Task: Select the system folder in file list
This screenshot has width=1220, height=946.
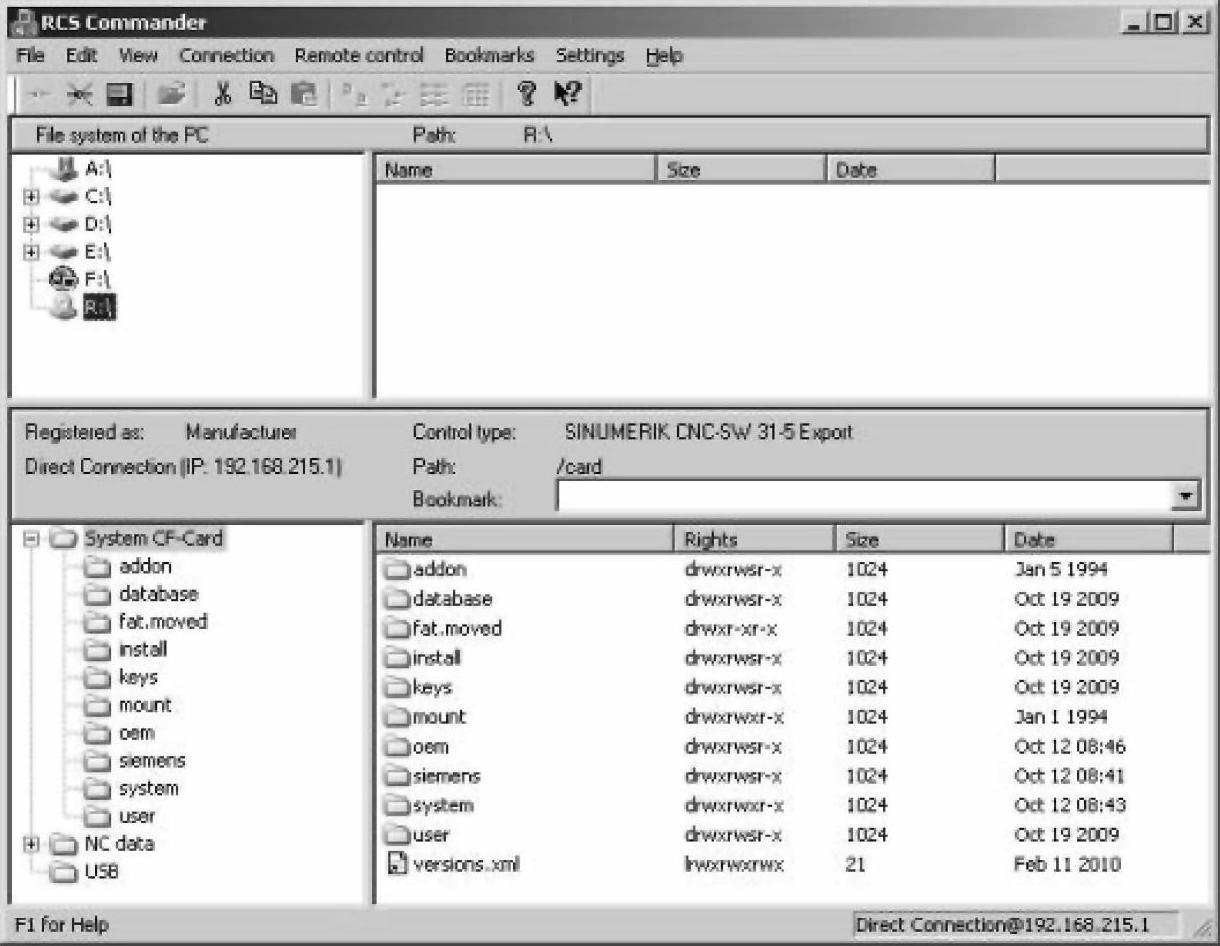Action: (x=441, y=805)
